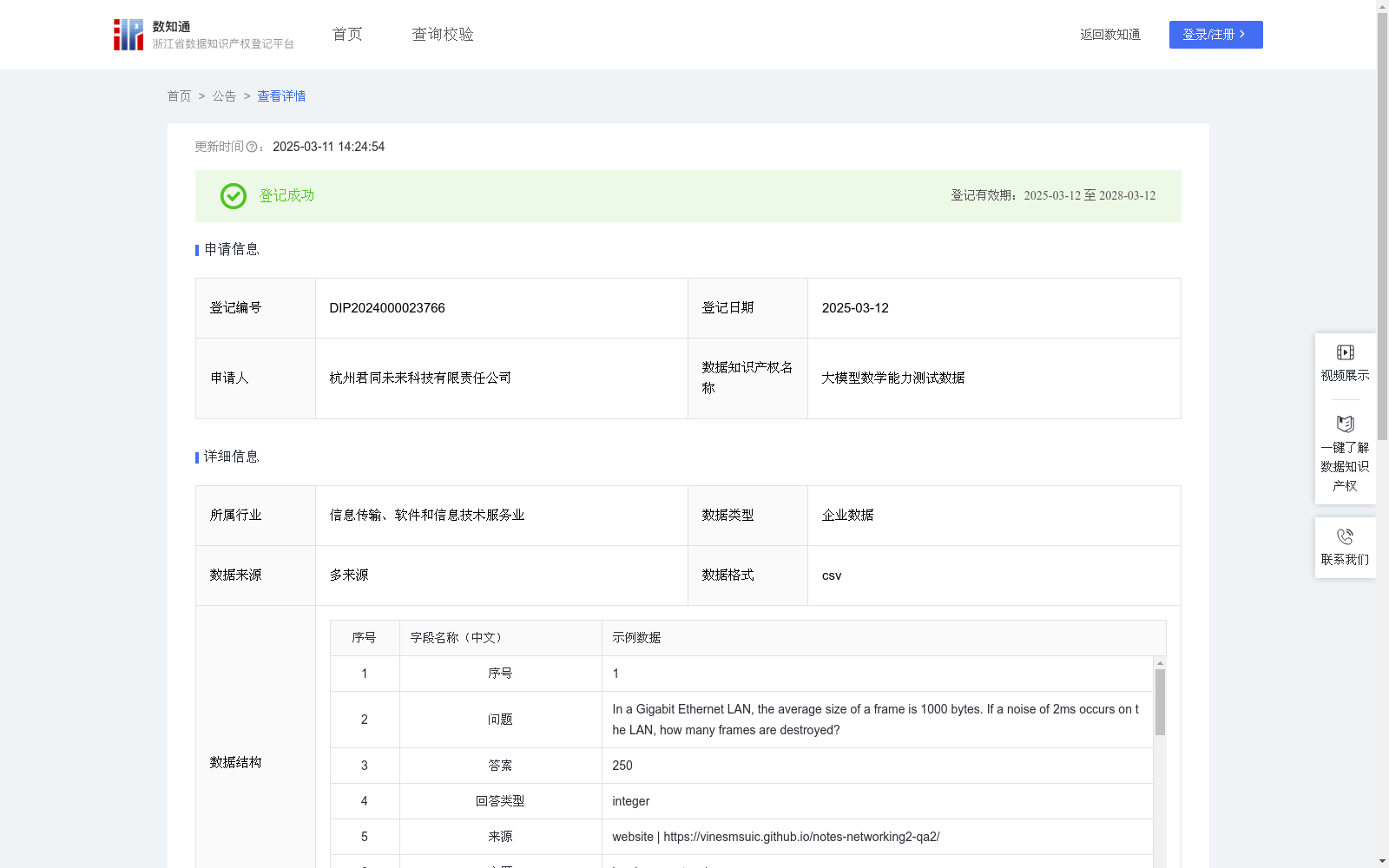
Task: Select data type value 企业数据
Action: point(847,516)
